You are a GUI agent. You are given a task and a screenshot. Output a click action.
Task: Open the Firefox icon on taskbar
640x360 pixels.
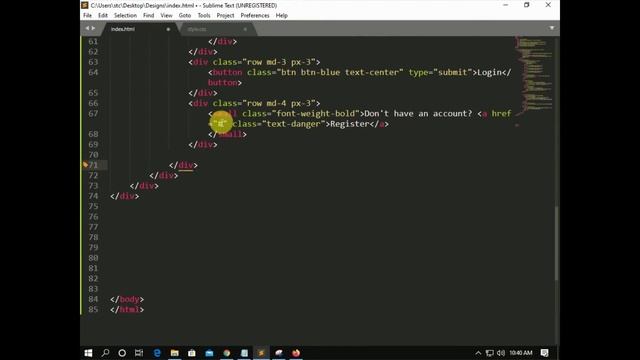pyautogui.click(x=296, y=353)
